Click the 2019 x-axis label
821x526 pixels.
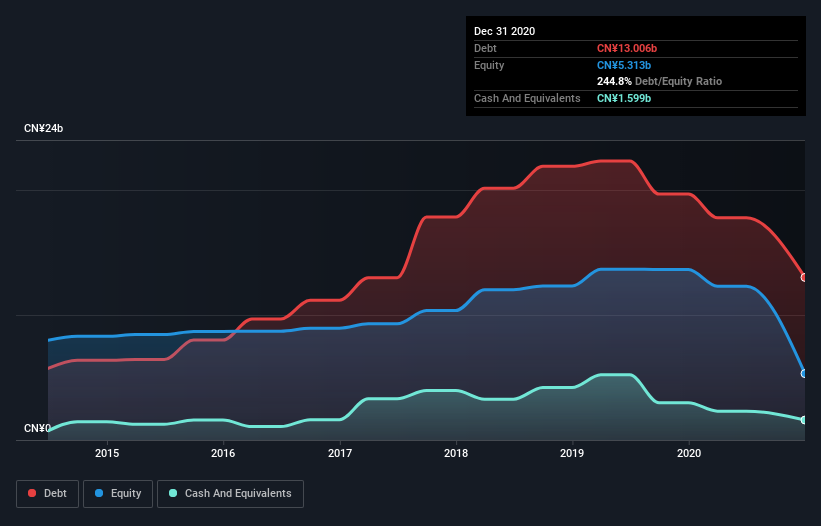[572, 453]
